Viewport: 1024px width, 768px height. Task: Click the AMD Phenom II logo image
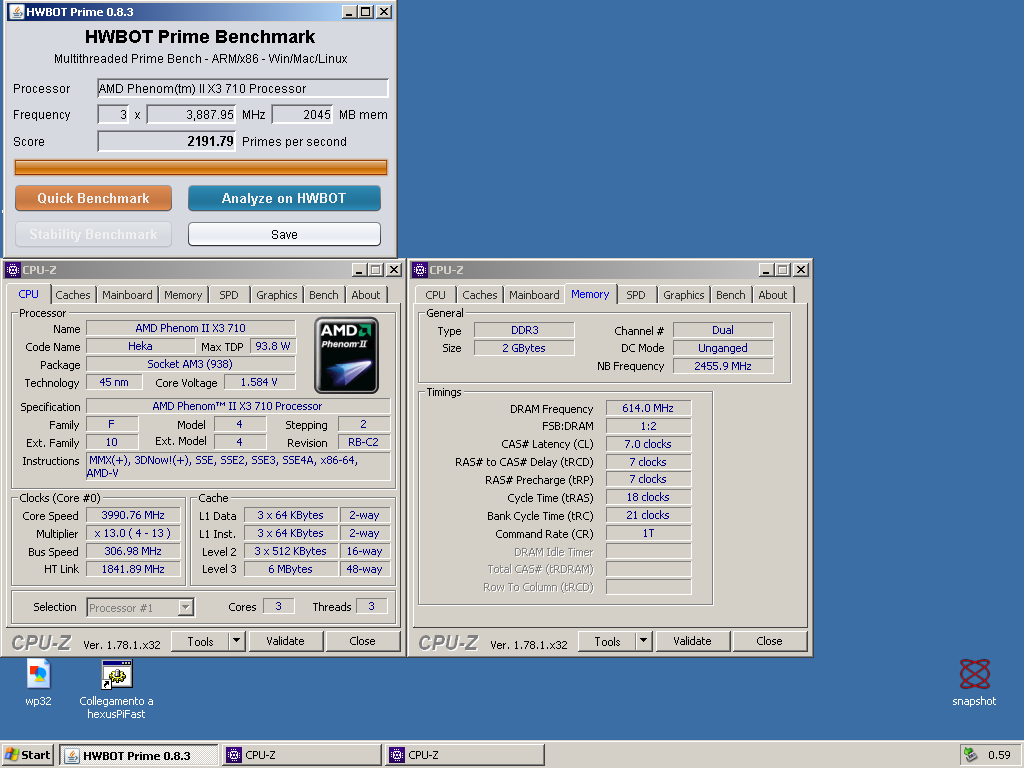click(347, 355)
